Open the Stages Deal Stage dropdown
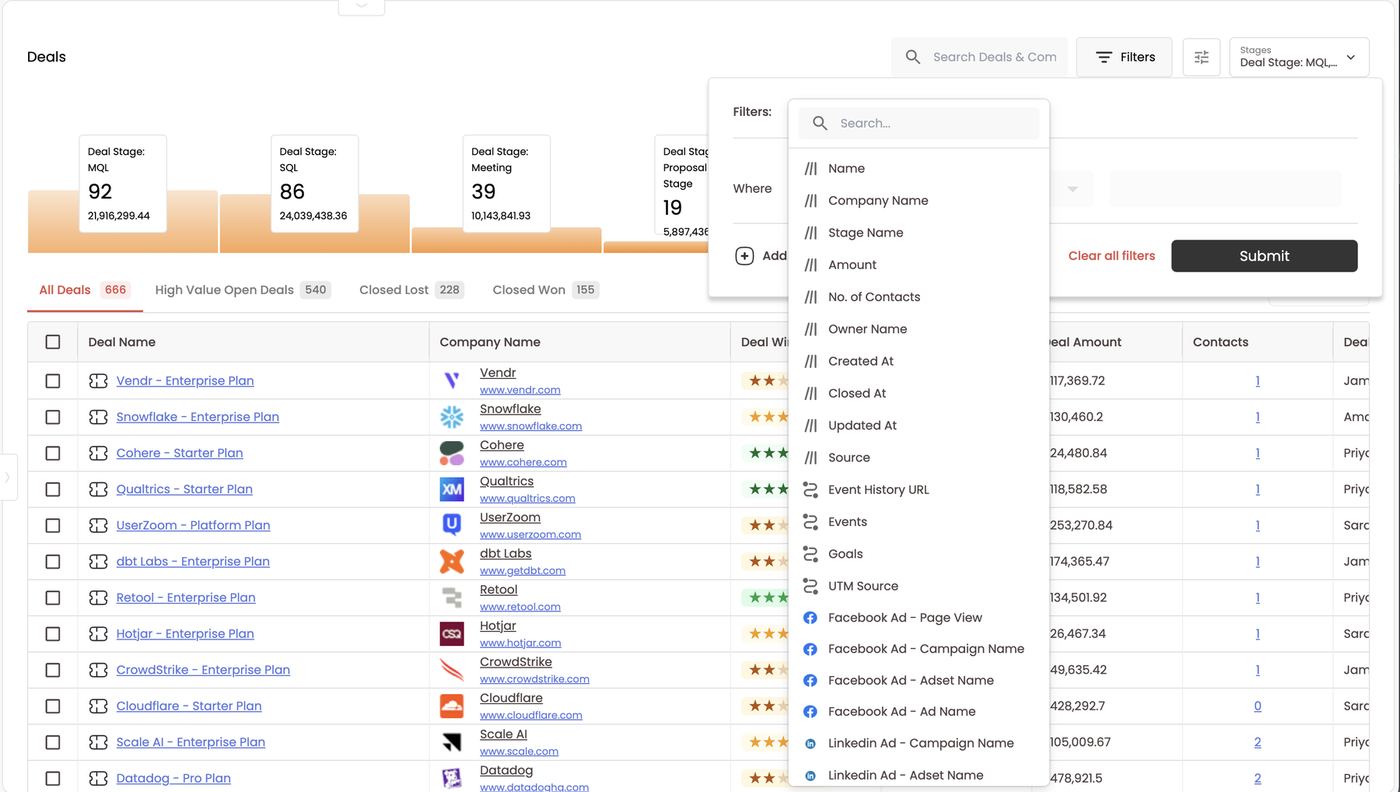 [x=1299, y=57]
